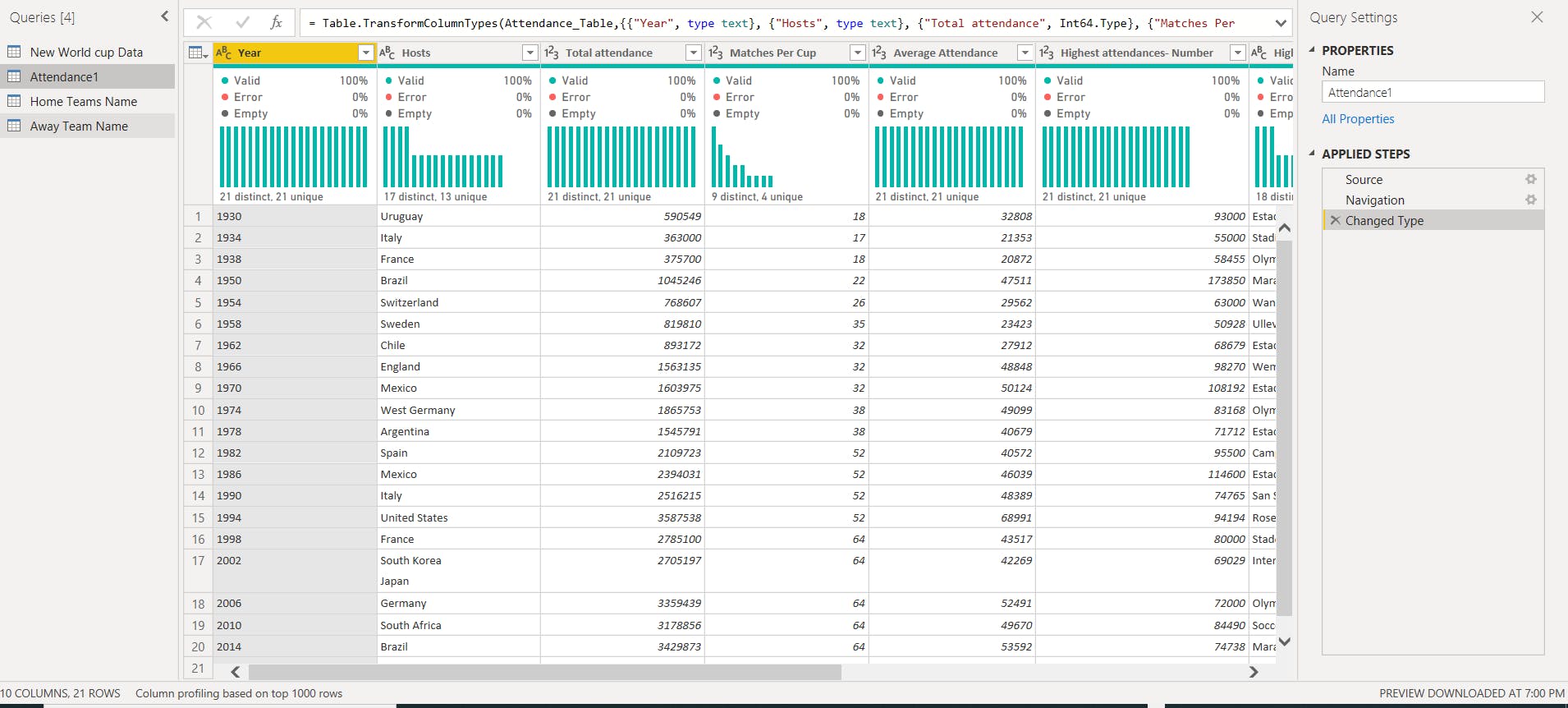Change the Year column data type icon
Screen dimensions: 1568x708
coord(223,53)
